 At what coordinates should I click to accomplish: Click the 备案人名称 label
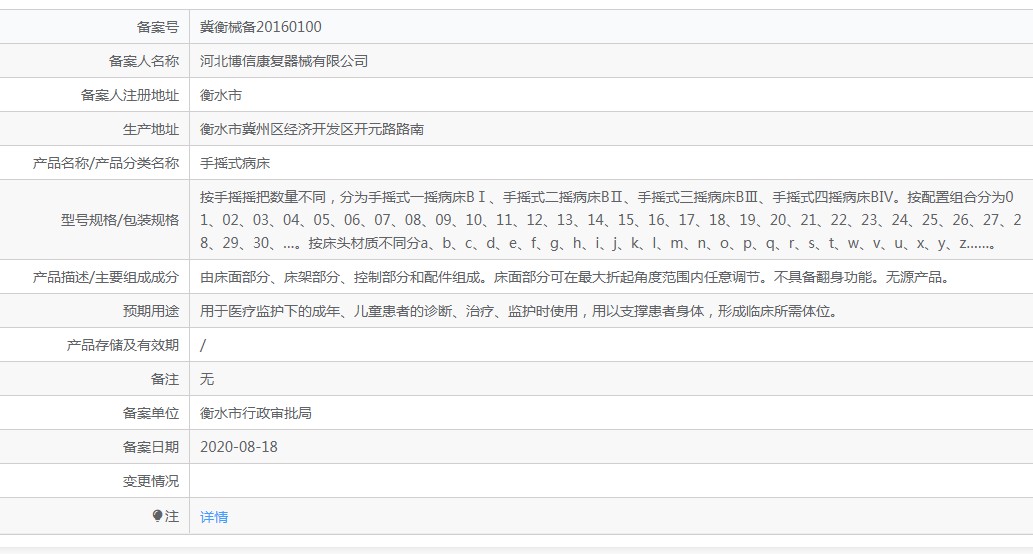pyautogui.click(x=144, y=61)
